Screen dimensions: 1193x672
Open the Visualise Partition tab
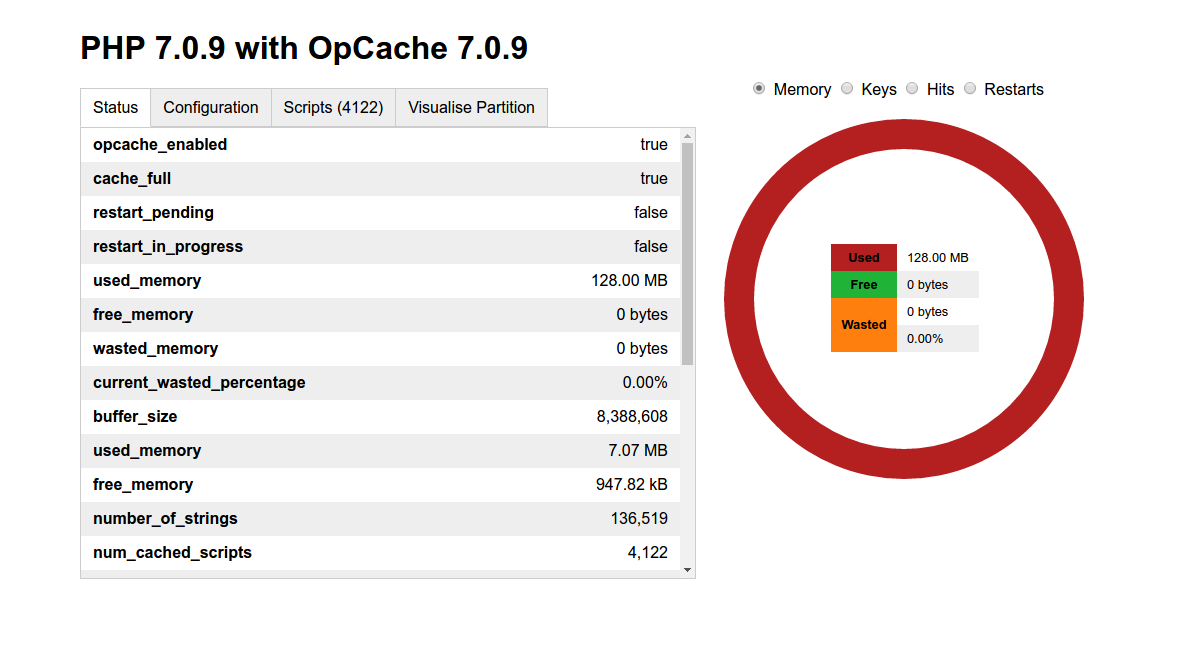click(x=471, y=108)
